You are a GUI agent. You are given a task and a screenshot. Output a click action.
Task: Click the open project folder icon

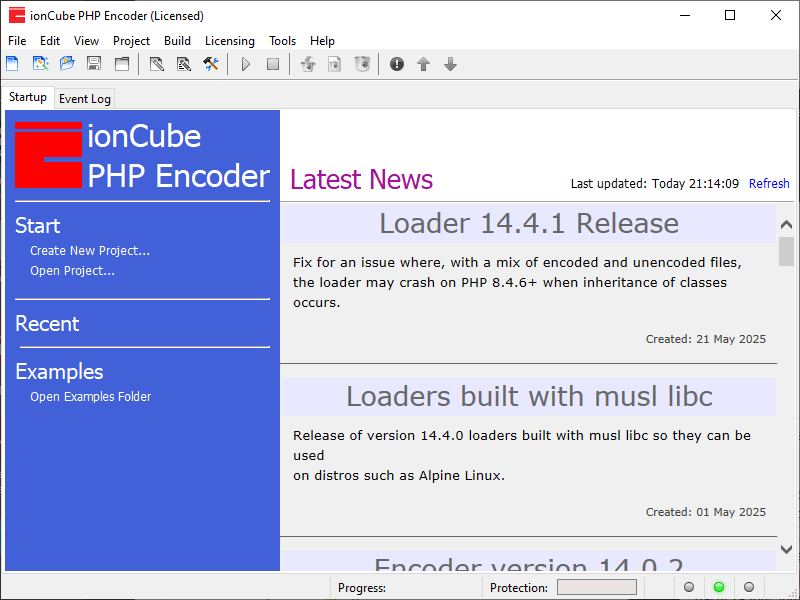coord(67,64)
